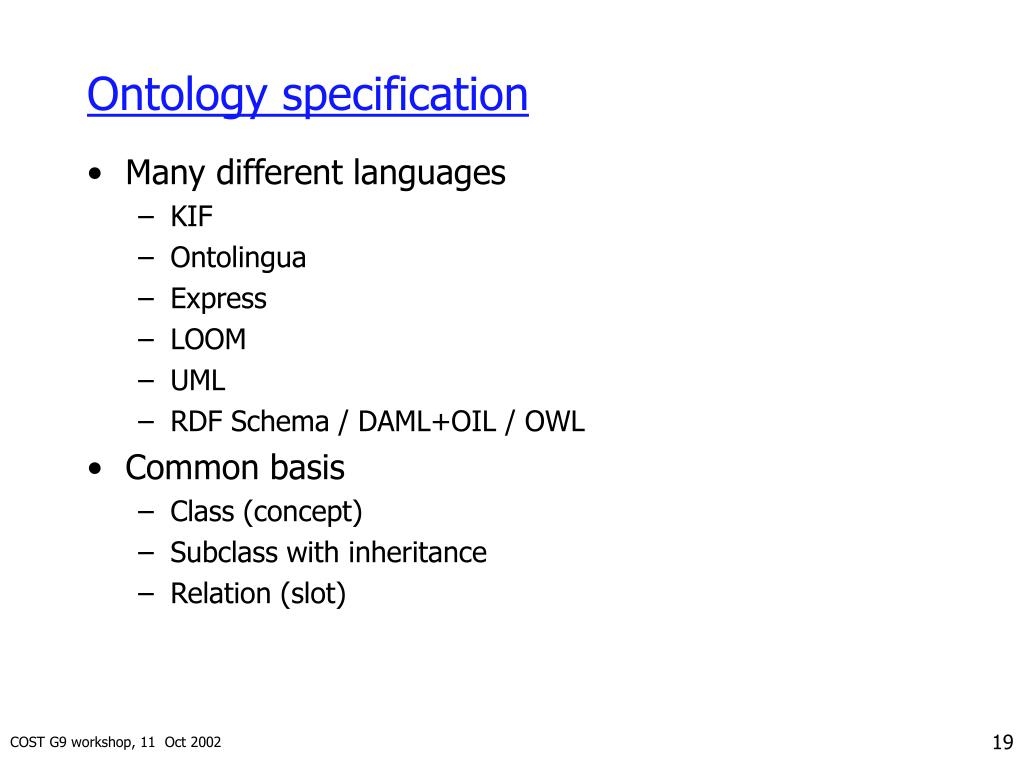Click the dash before Ontolingua
This screenshot has width=1024, height=768.
pos(146,259)
